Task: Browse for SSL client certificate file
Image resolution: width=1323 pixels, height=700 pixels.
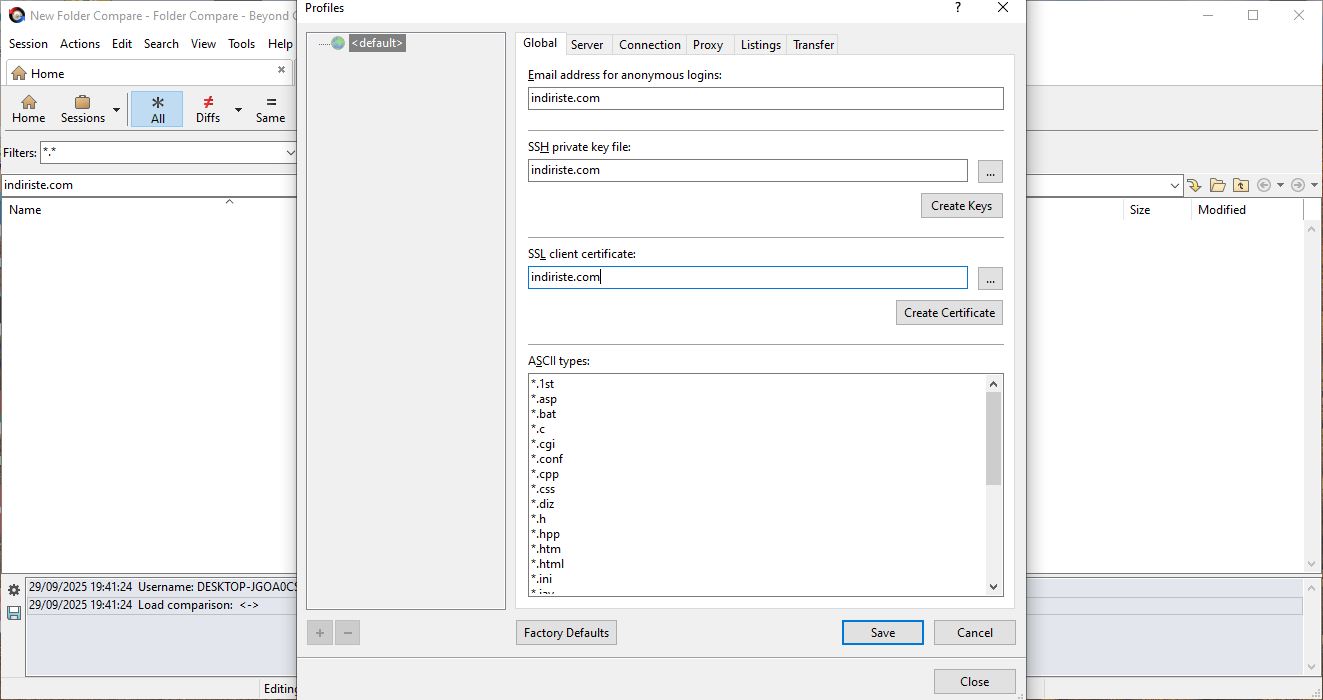Action: [990, 279]
